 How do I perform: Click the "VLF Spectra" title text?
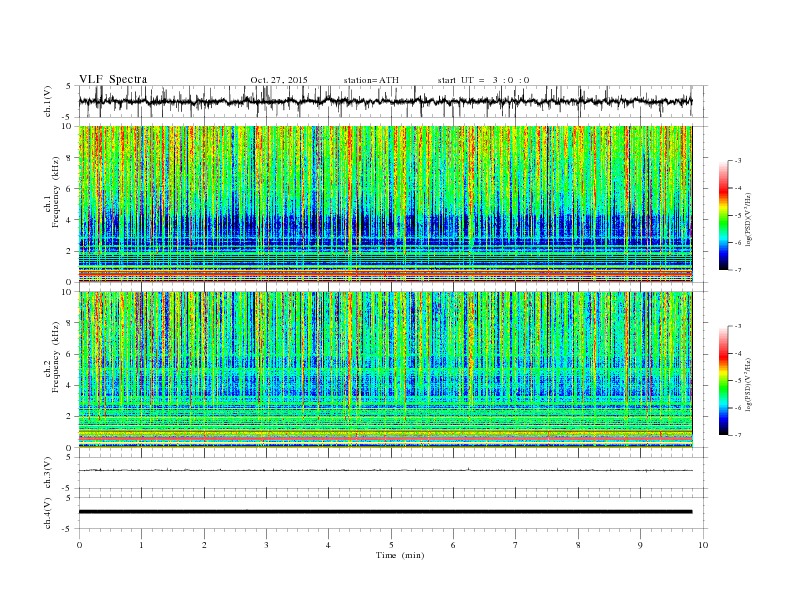(113, 79)
